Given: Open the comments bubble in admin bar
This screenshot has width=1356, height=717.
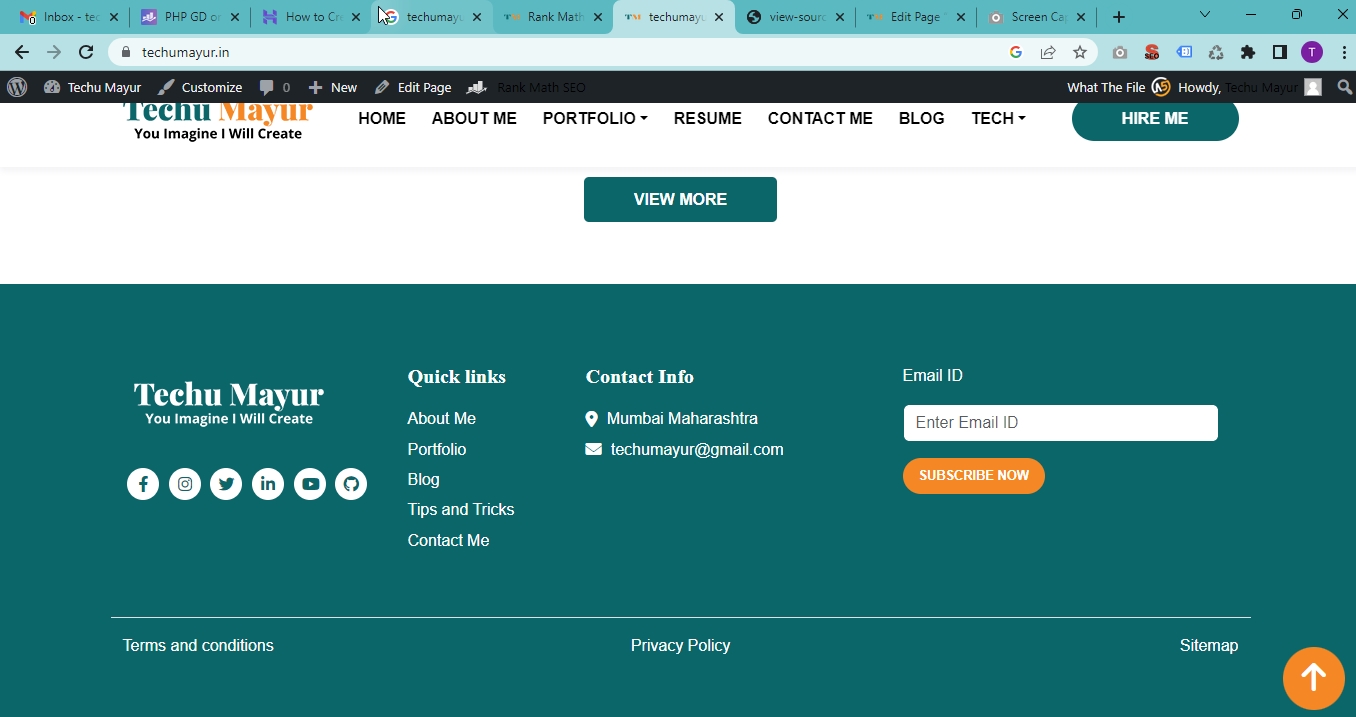Looking at the screenshot, I should point(275,87).
